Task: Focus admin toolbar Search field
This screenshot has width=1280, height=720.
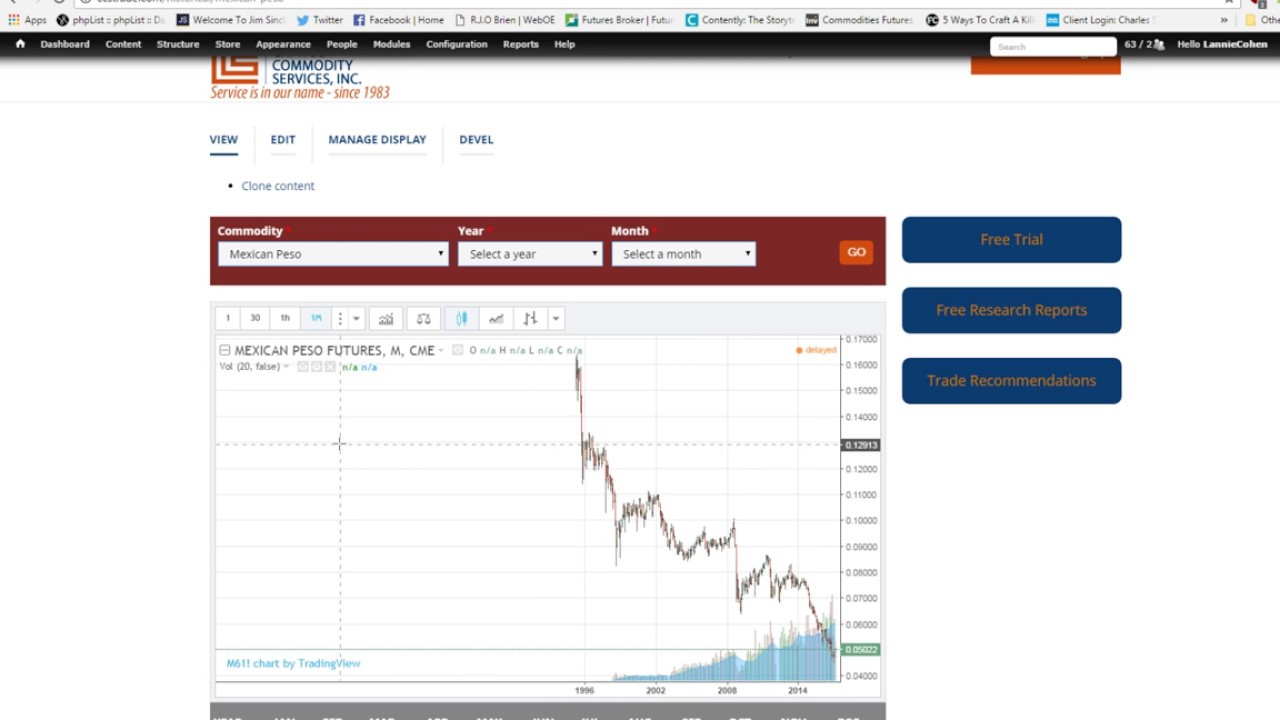Action: click(x=1053, y=46)
